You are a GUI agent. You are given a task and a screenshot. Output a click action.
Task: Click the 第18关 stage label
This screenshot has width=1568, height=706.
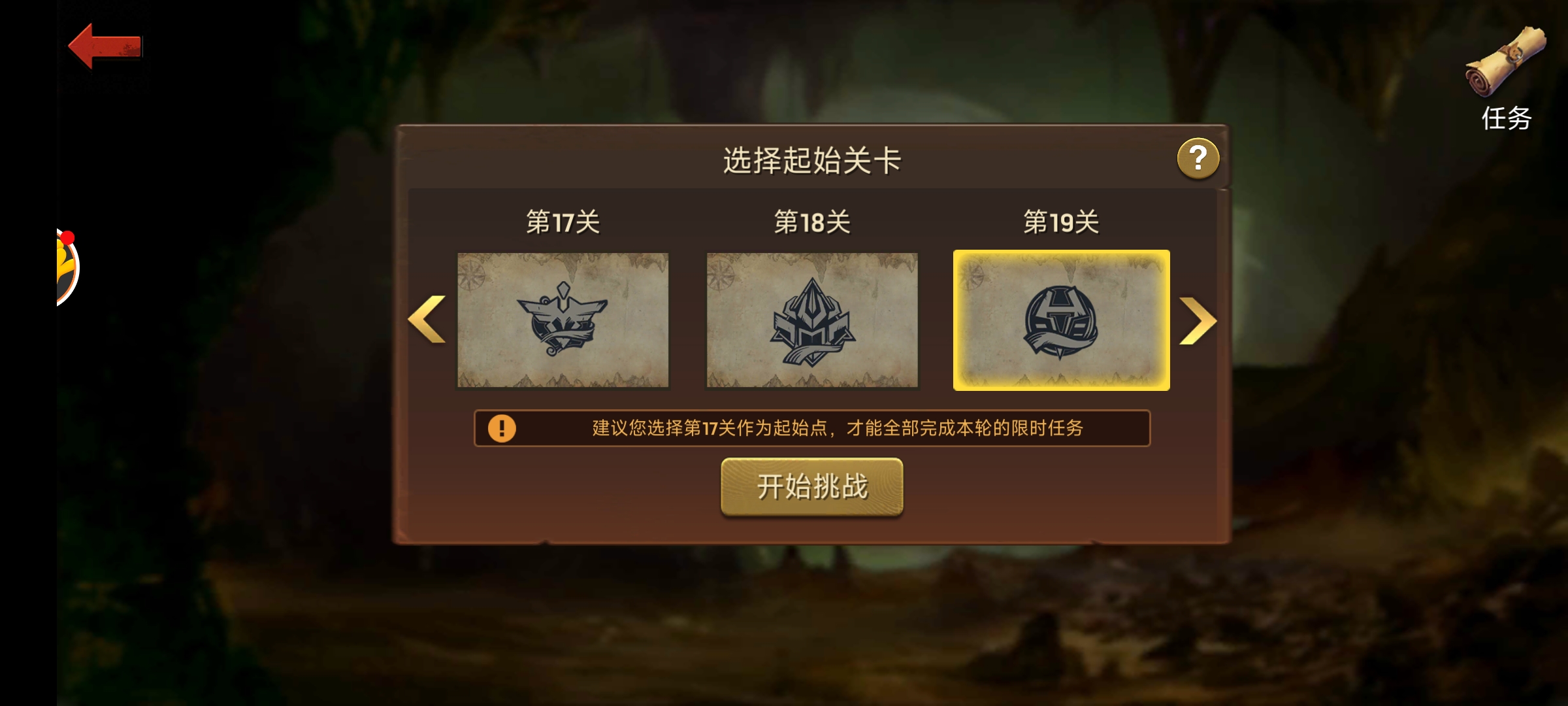[812, 222]
